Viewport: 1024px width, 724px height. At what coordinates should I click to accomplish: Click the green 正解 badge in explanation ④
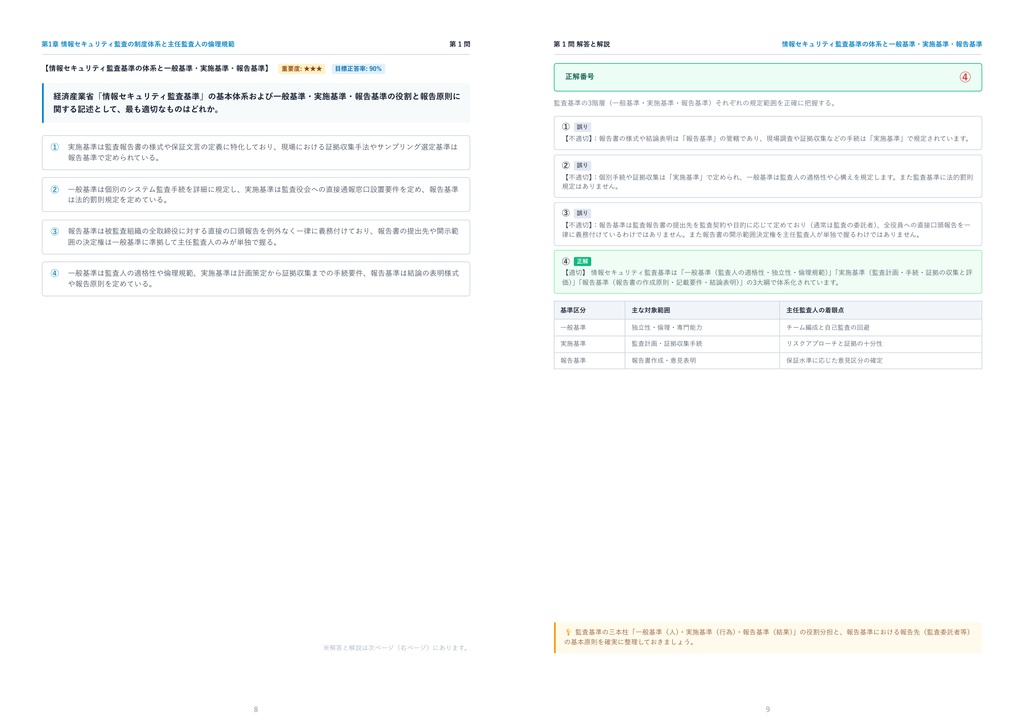click(583, 261)
